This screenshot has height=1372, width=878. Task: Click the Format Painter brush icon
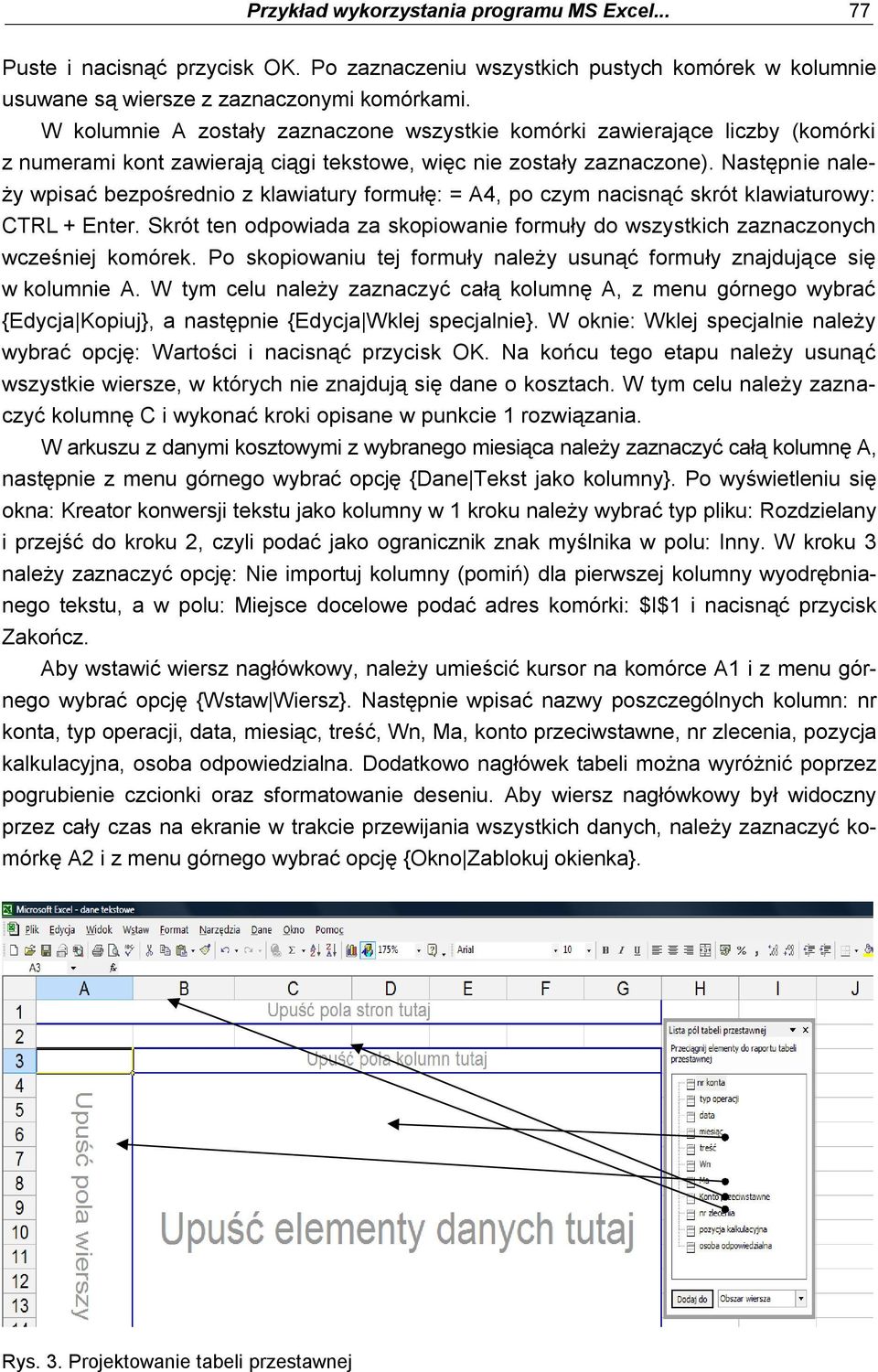(206, 949)
